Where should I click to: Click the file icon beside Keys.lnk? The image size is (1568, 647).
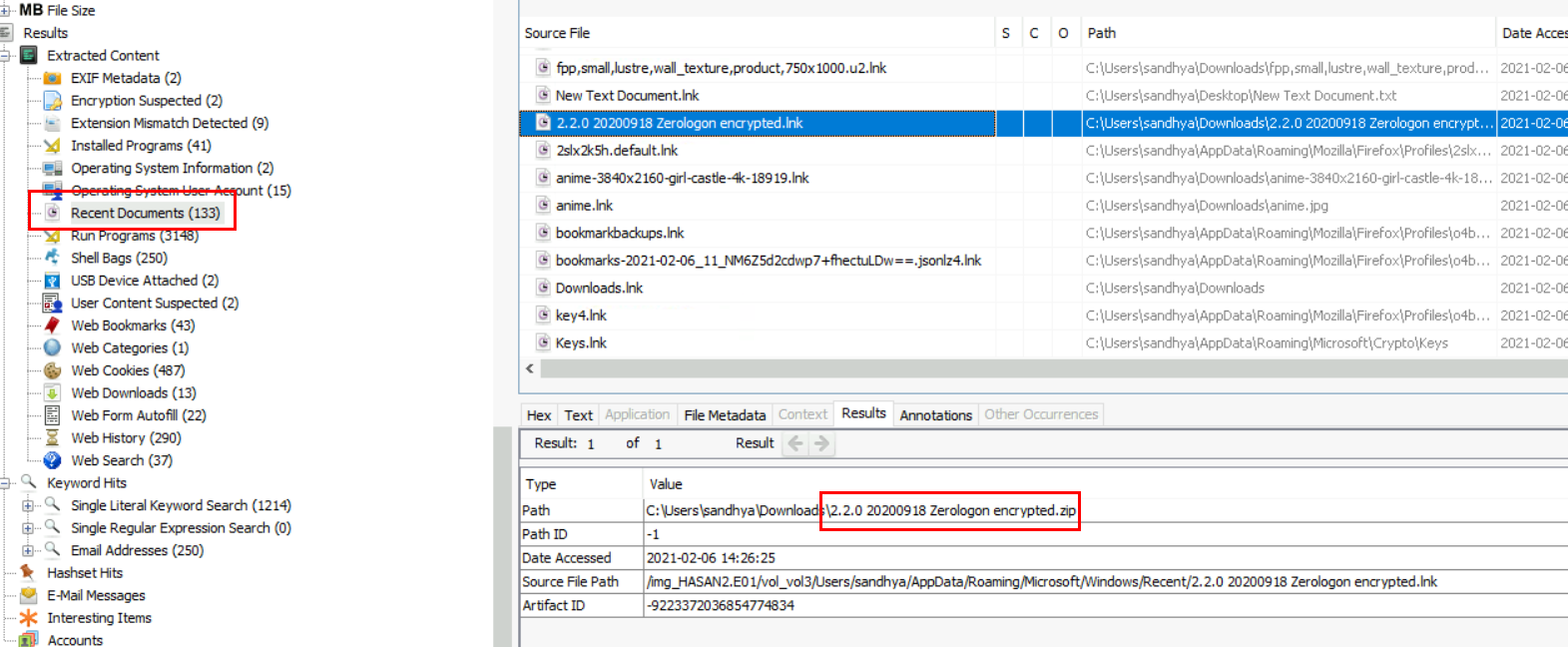543,342
